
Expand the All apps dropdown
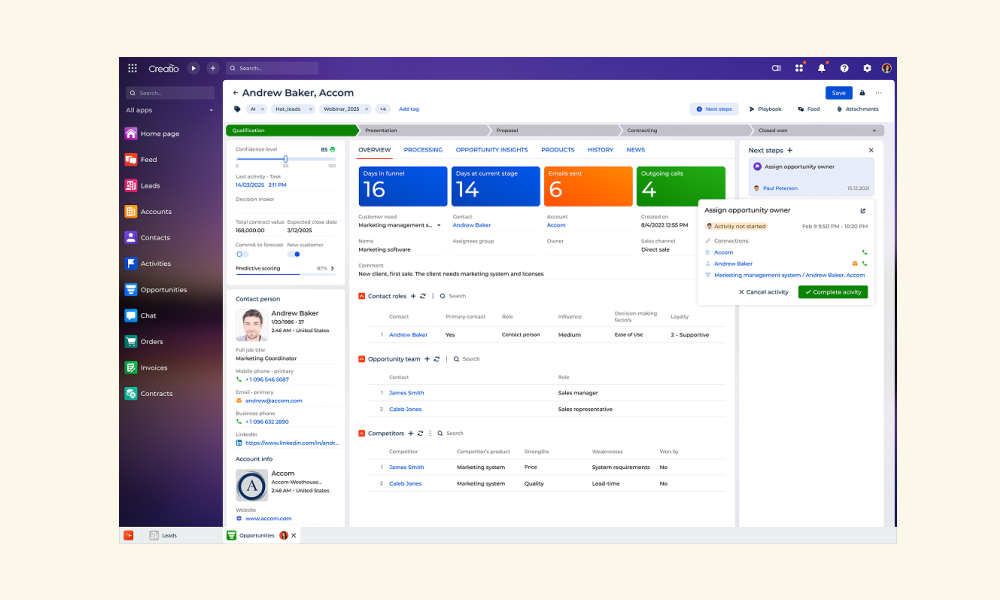coord(170,110)
